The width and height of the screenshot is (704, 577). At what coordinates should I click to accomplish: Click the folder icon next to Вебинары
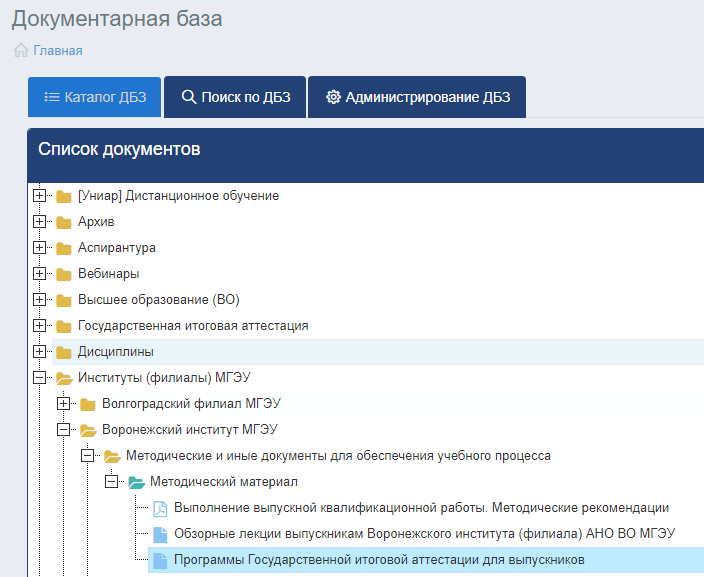64,274
